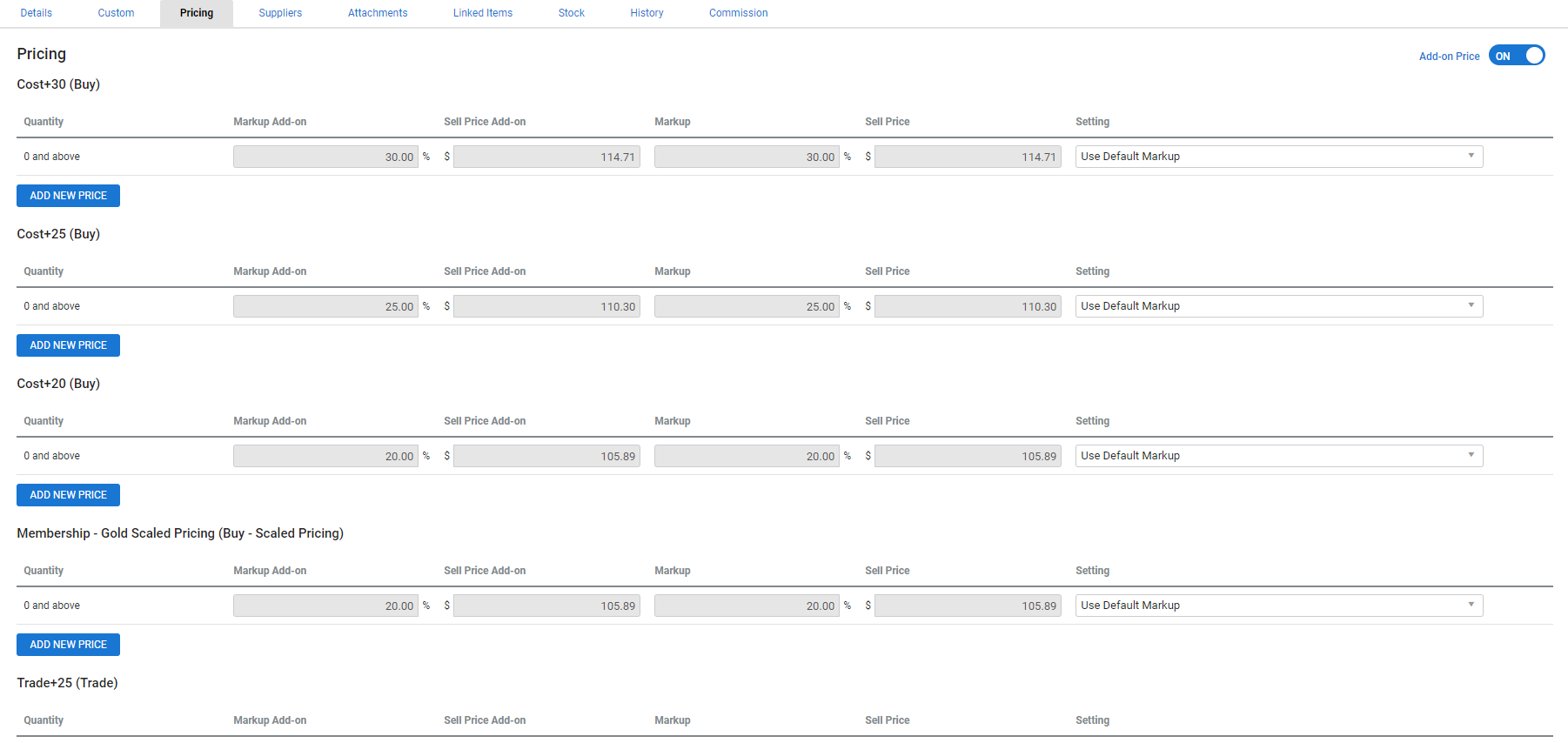Expand Setting dropdown for Cost+30 (Buy)
The image size is (1568, 743).
pos(1278,157)
